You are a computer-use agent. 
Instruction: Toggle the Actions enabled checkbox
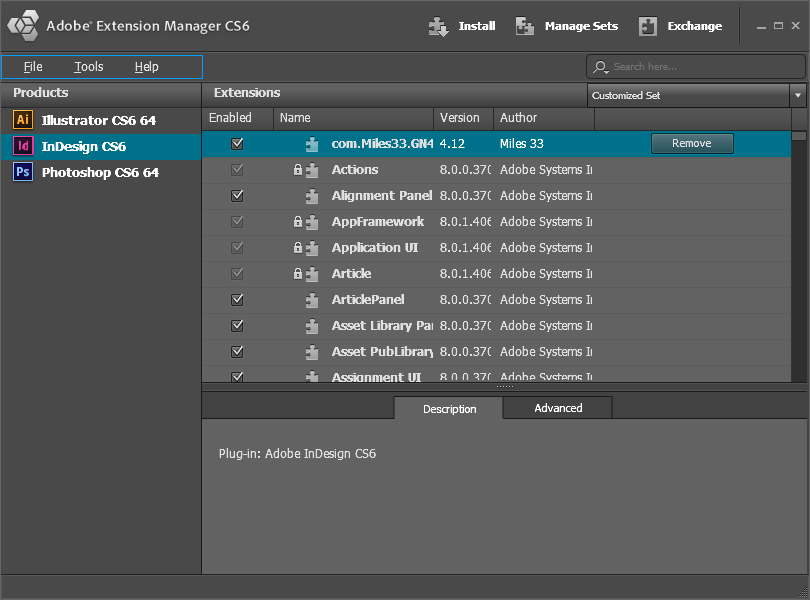click(x=237, y=170)
